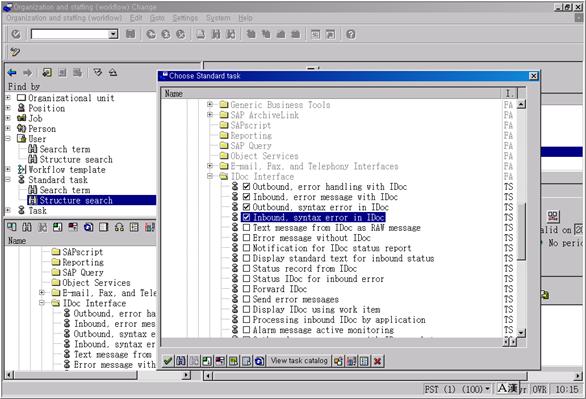Uncheck Inbound, error message with IDoc
The image size is (586, 399).
(x=246, y=197)
